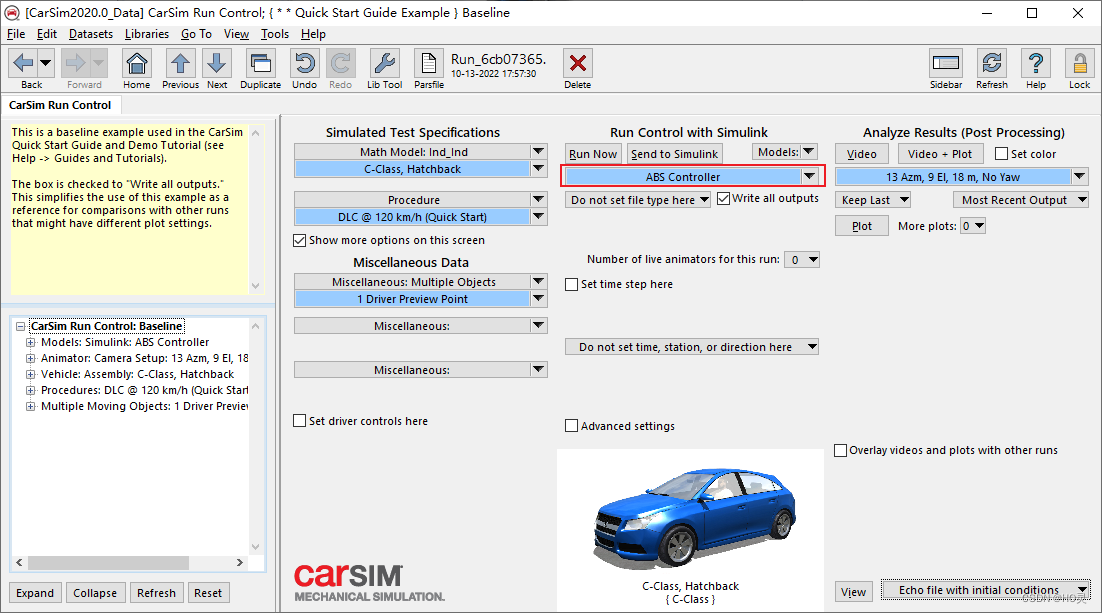
Task: Open Math Model: Ind_Ind dropdown arrow
Action: click(538, 152)
